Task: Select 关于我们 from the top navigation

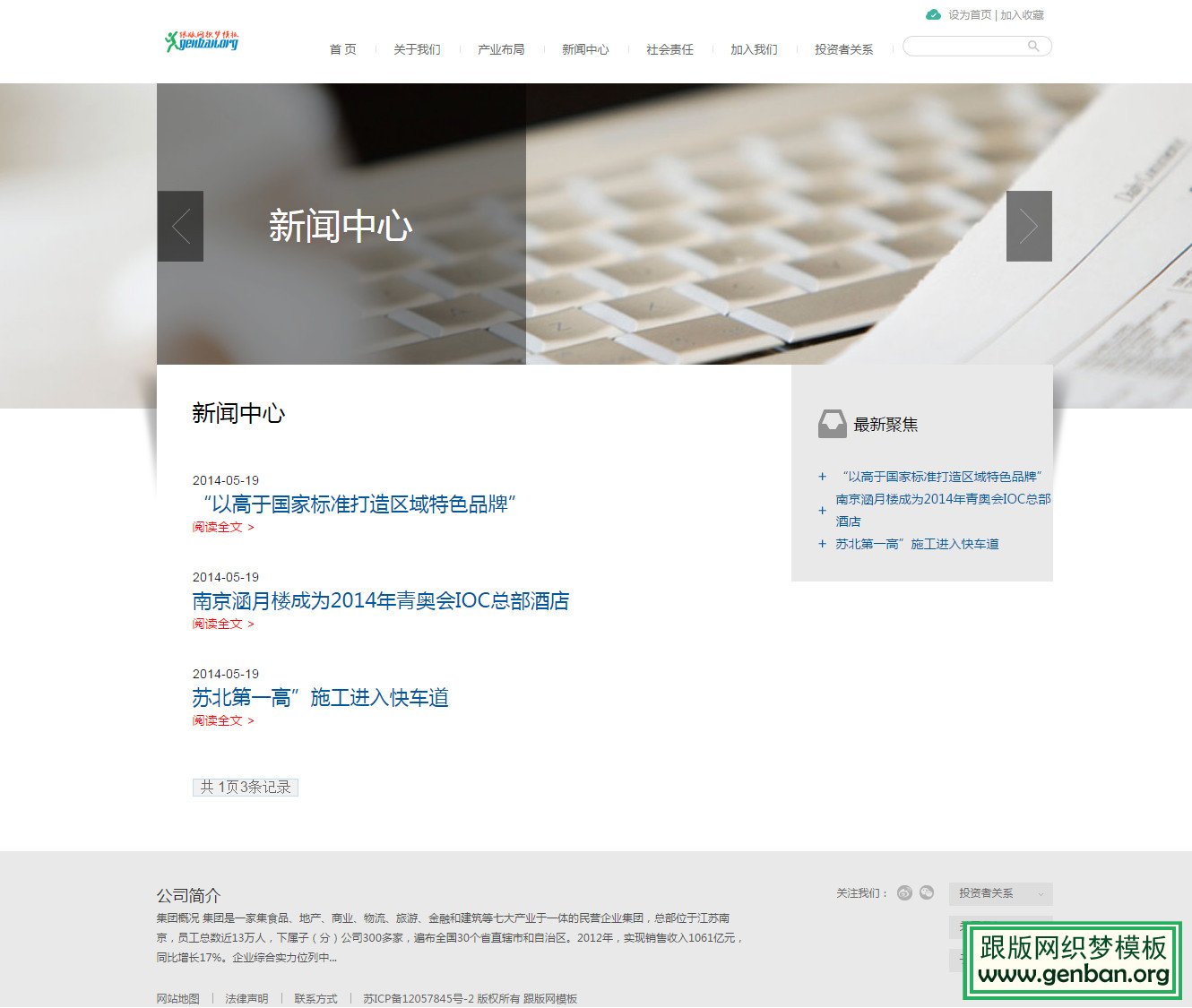Action: pos(417,50)
